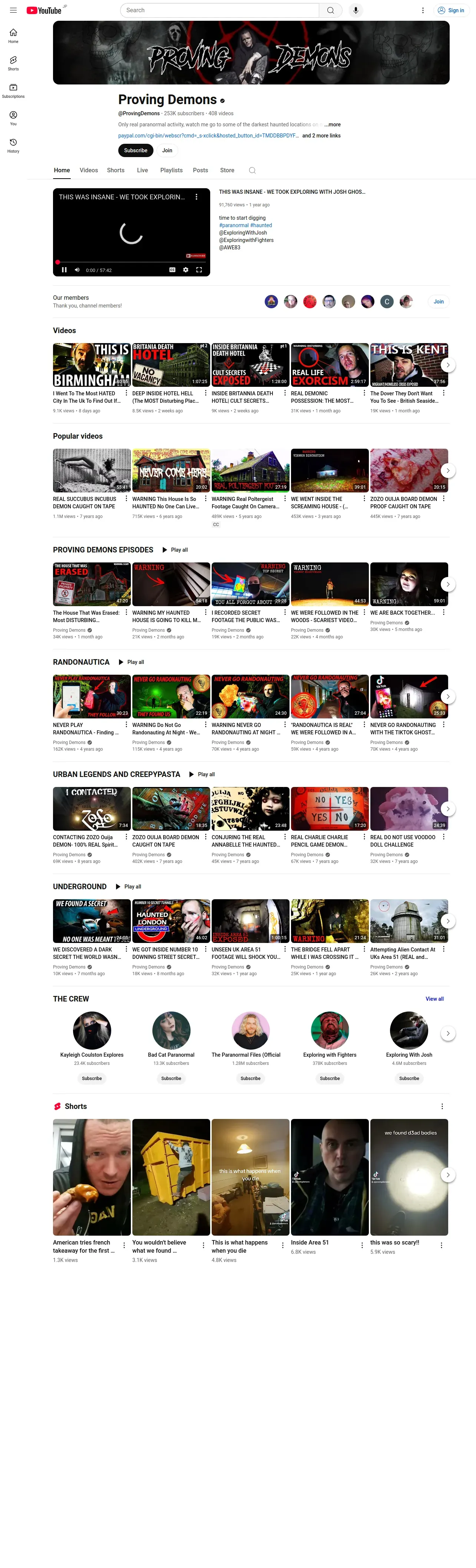Toggle closed captions on featured video

pos(172,270)
